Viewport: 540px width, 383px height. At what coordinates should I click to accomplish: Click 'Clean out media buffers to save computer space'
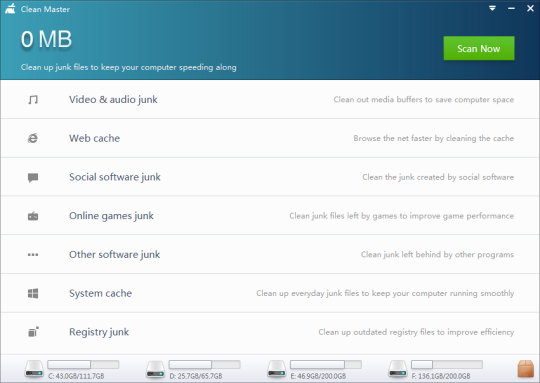click(424, 100)
